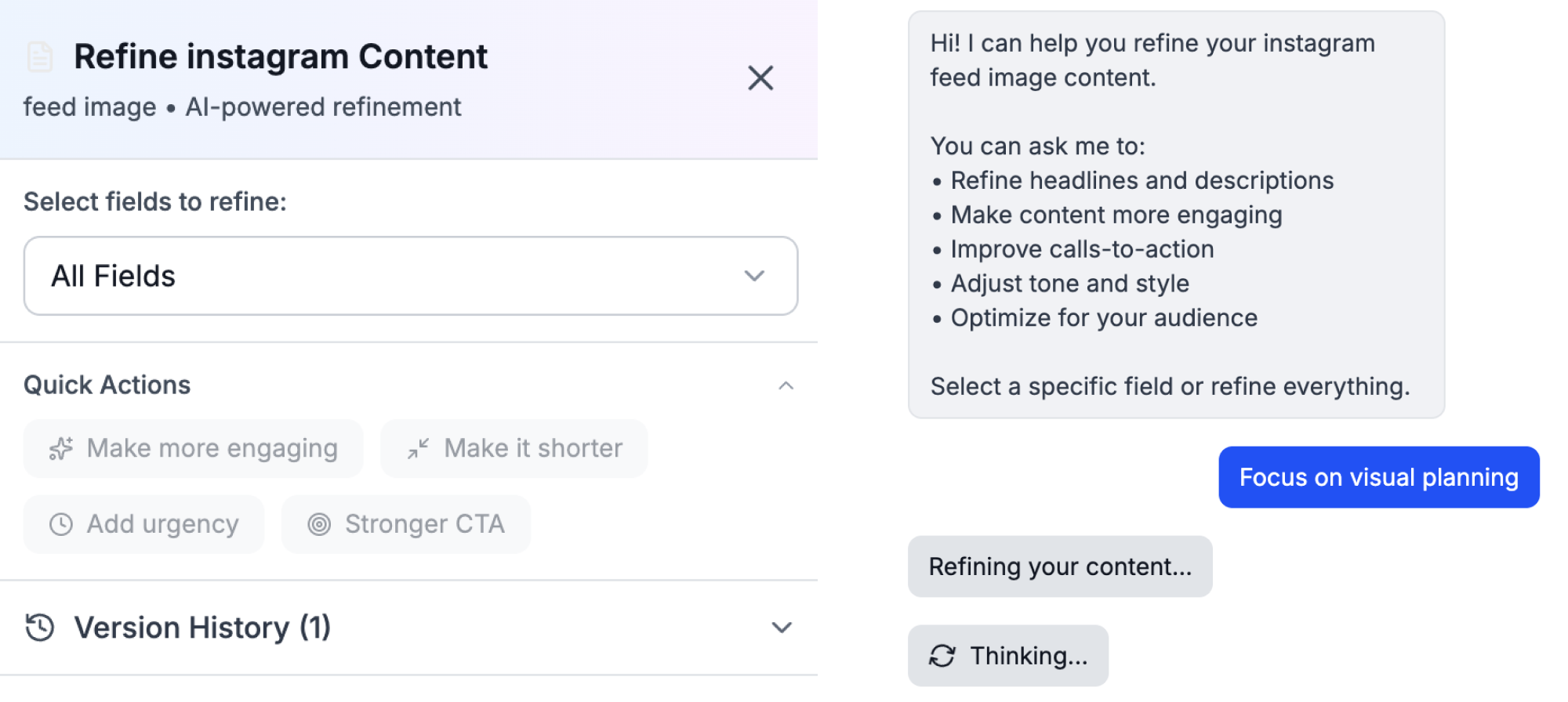
Task: Click the chevron arrow in All Fields selector
Action: coord(753,276)
